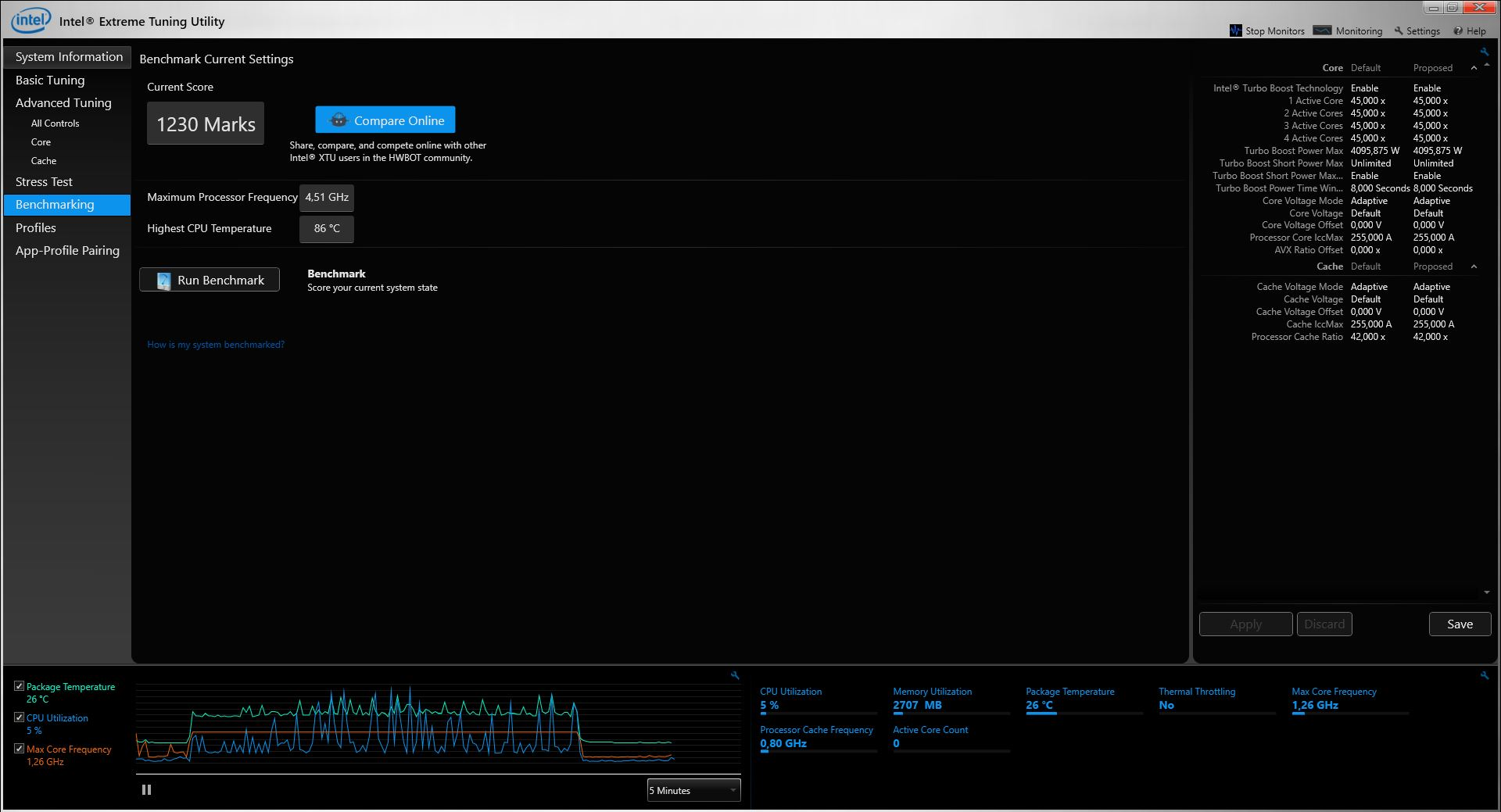This screenshot has width=1501, height=812.
Task: Collapse the Cache settings section
Action: point(1474,266)
